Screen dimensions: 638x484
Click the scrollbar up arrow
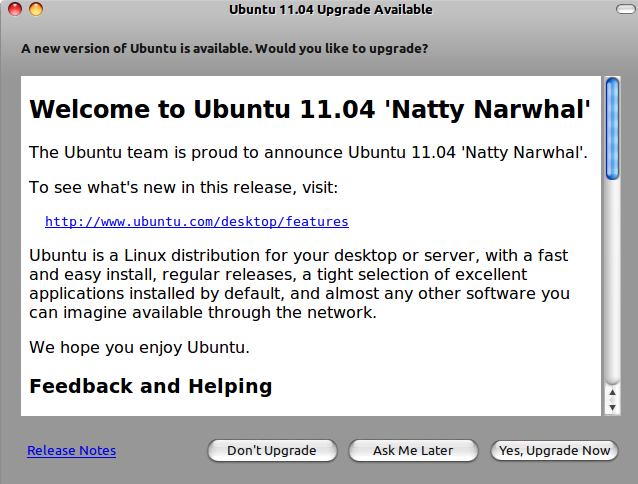pos(612,392)
